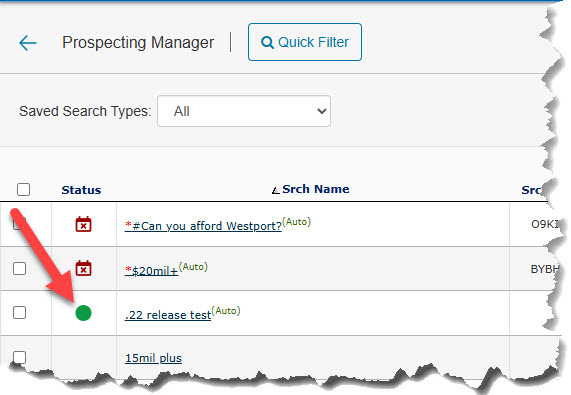This screenshot has height=395, width=571.
Task: Click the BYBH code in the $20mil+ row
Action: pos(544,269)
